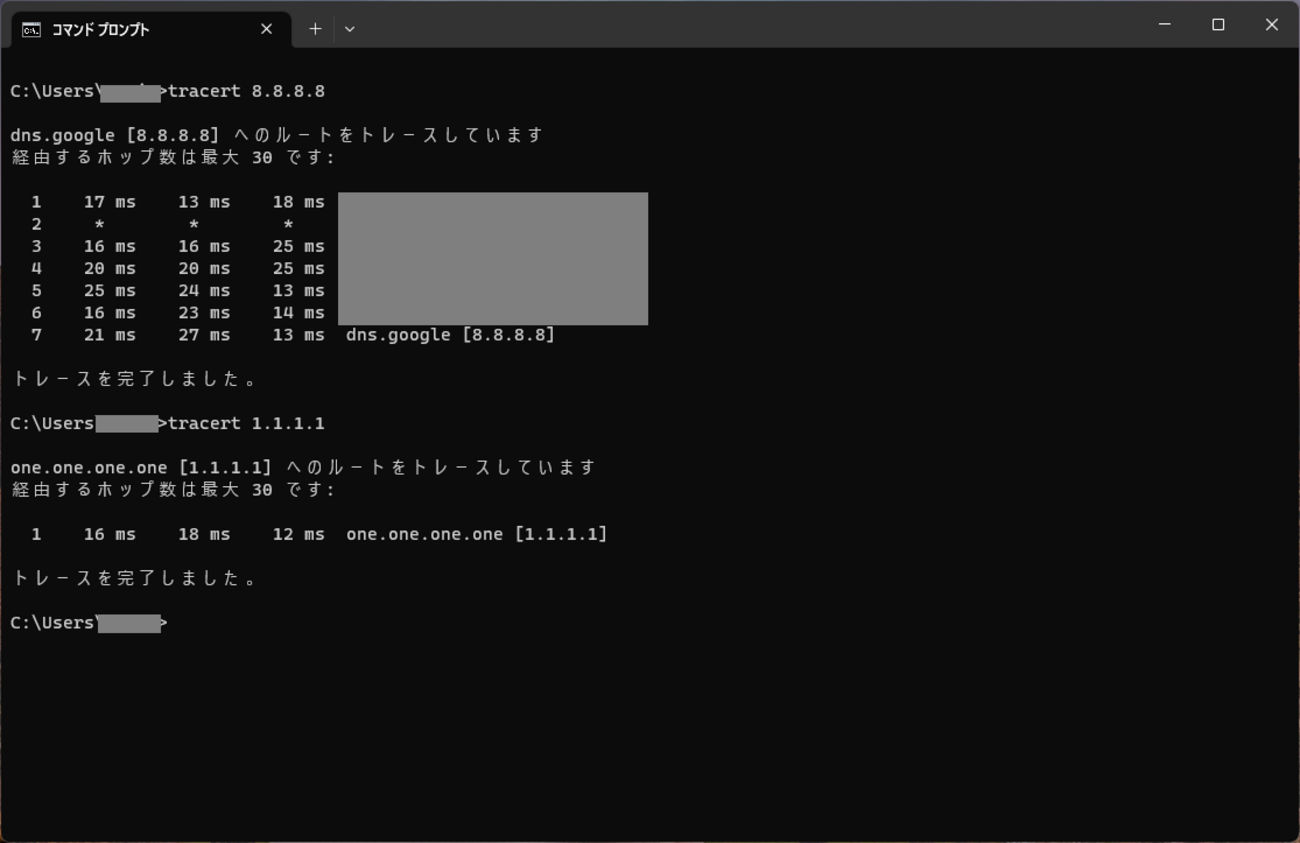This screenshot has height=843, width=1300.
Task: Minimize the terminal window
Action: tap(1165, 25)
